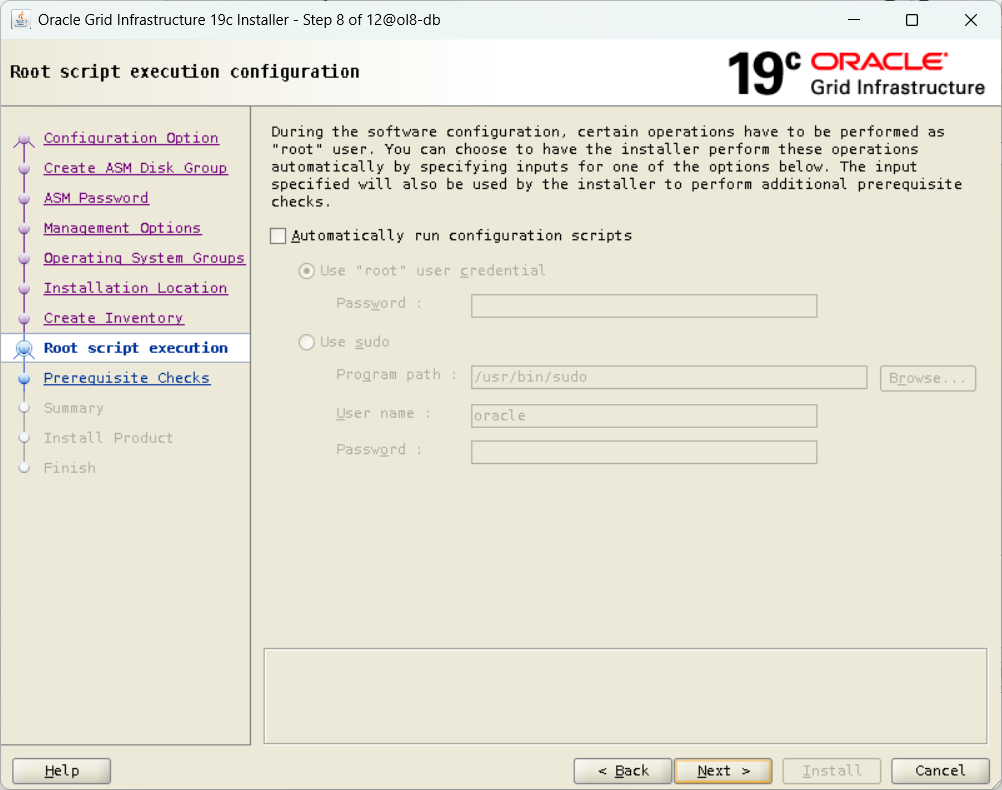Click the empty message area at bottom
This screenshot has width=1002, height=790.
(625, 697)
